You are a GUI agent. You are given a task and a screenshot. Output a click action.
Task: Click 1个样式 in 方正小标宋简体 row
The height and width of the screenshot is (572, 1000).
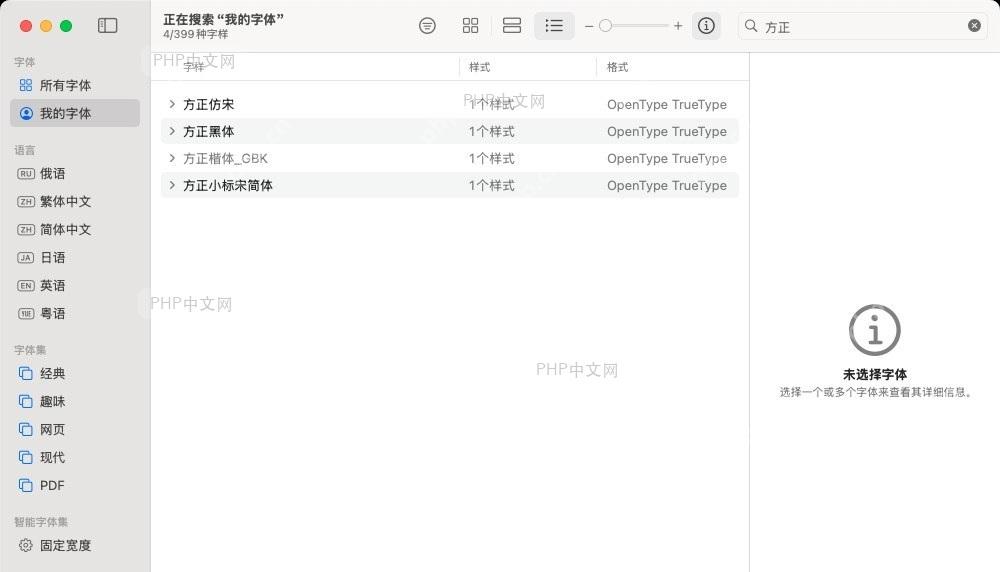491,186
